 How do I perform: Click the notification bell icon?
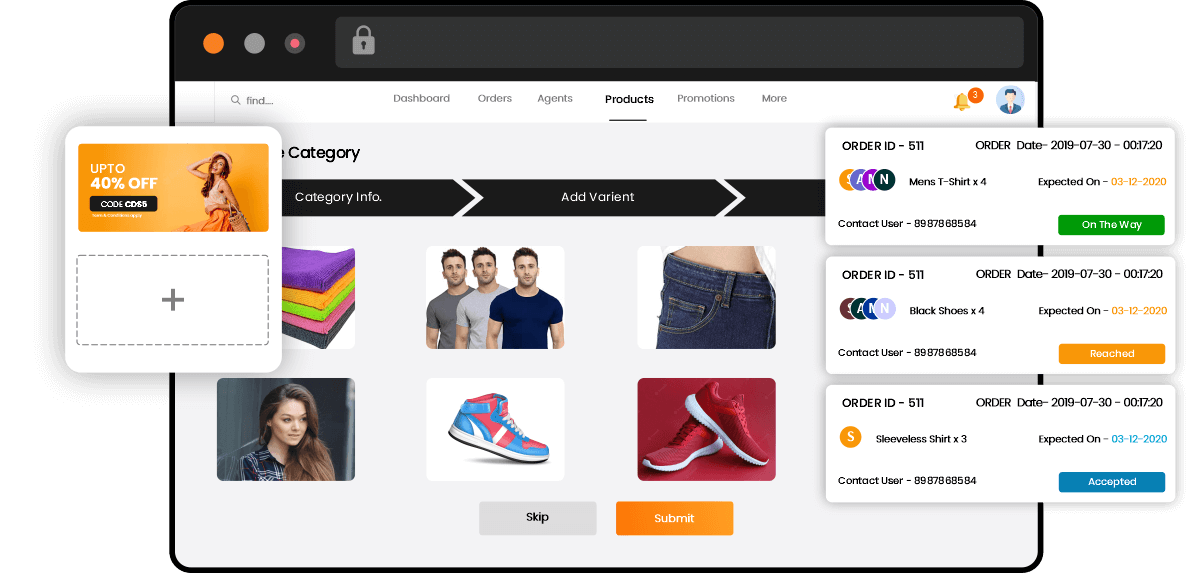(962, 102)
